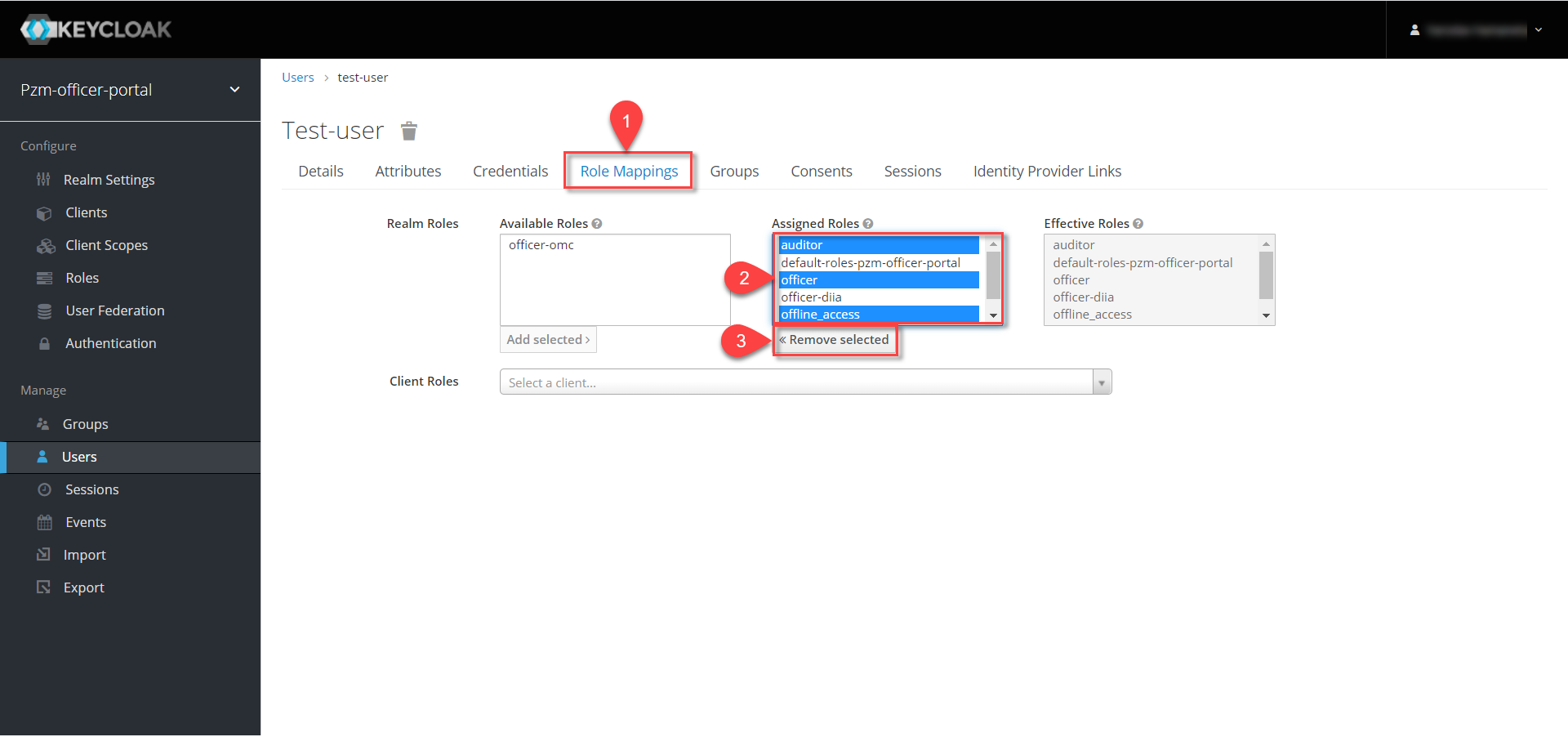Click the trash icon to delete Test-user

(x=409, y=131)
